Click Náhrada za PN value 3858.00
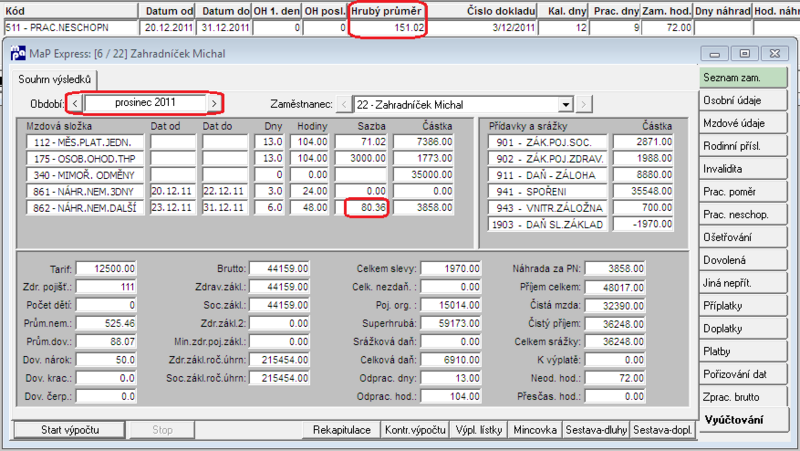The height and width of the screenshot is (451, 800). click(x=615, y=268)
